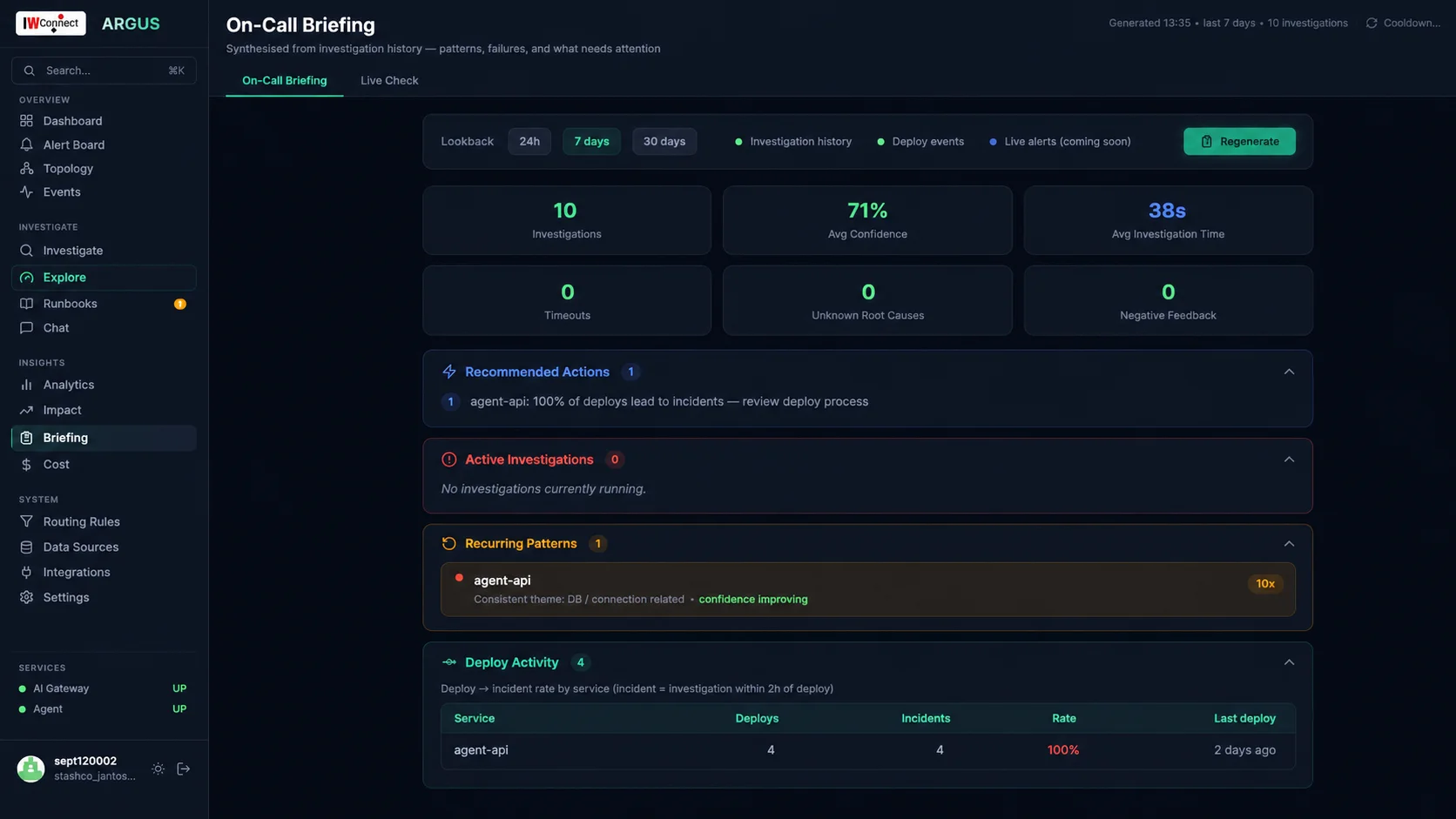Click the Investigations count card
The image size is (1456, 819).
pyautogui.click(x=567, y=220)
